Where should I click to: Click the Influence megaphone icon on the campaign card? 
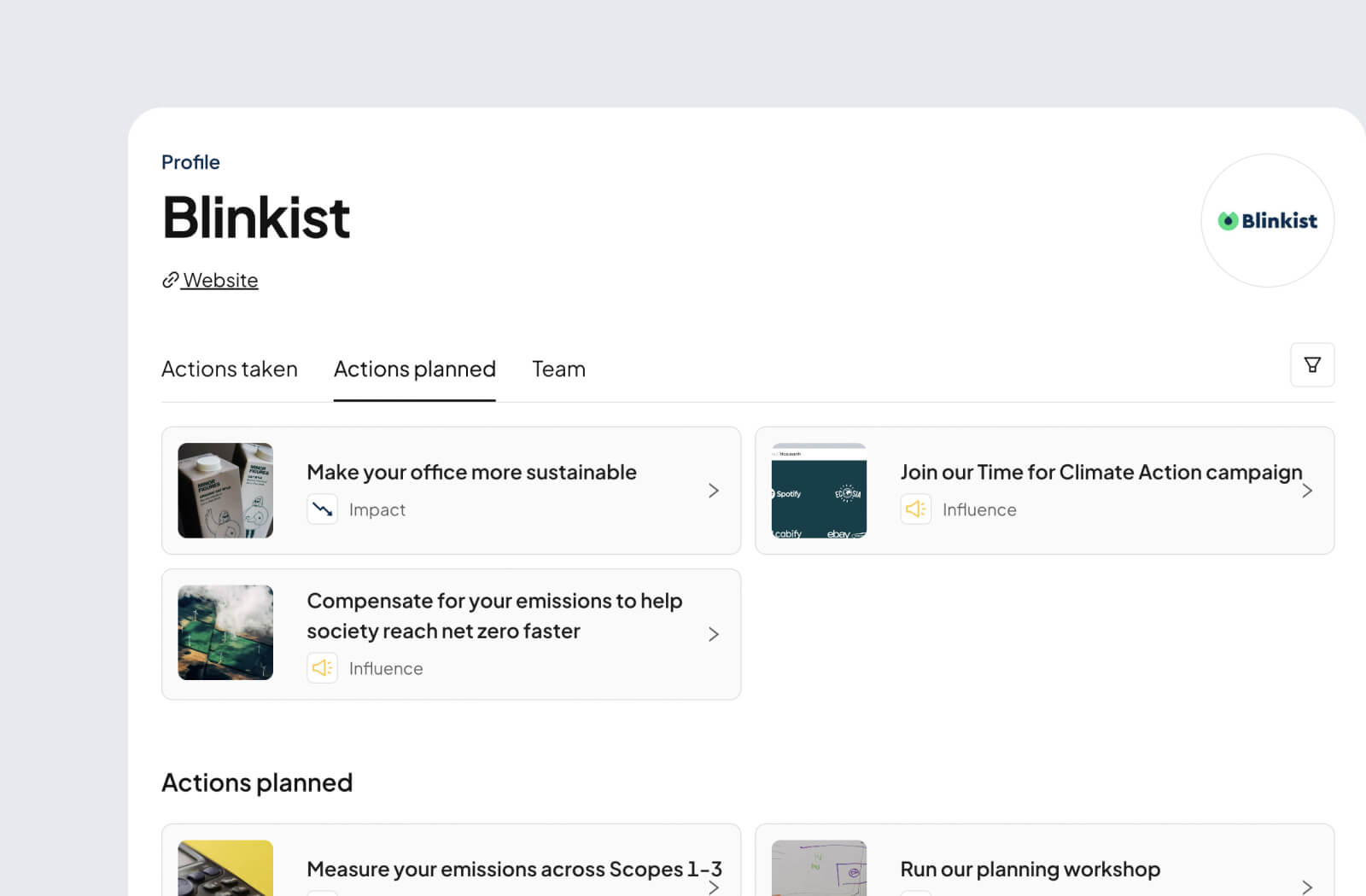pos(915,509)
